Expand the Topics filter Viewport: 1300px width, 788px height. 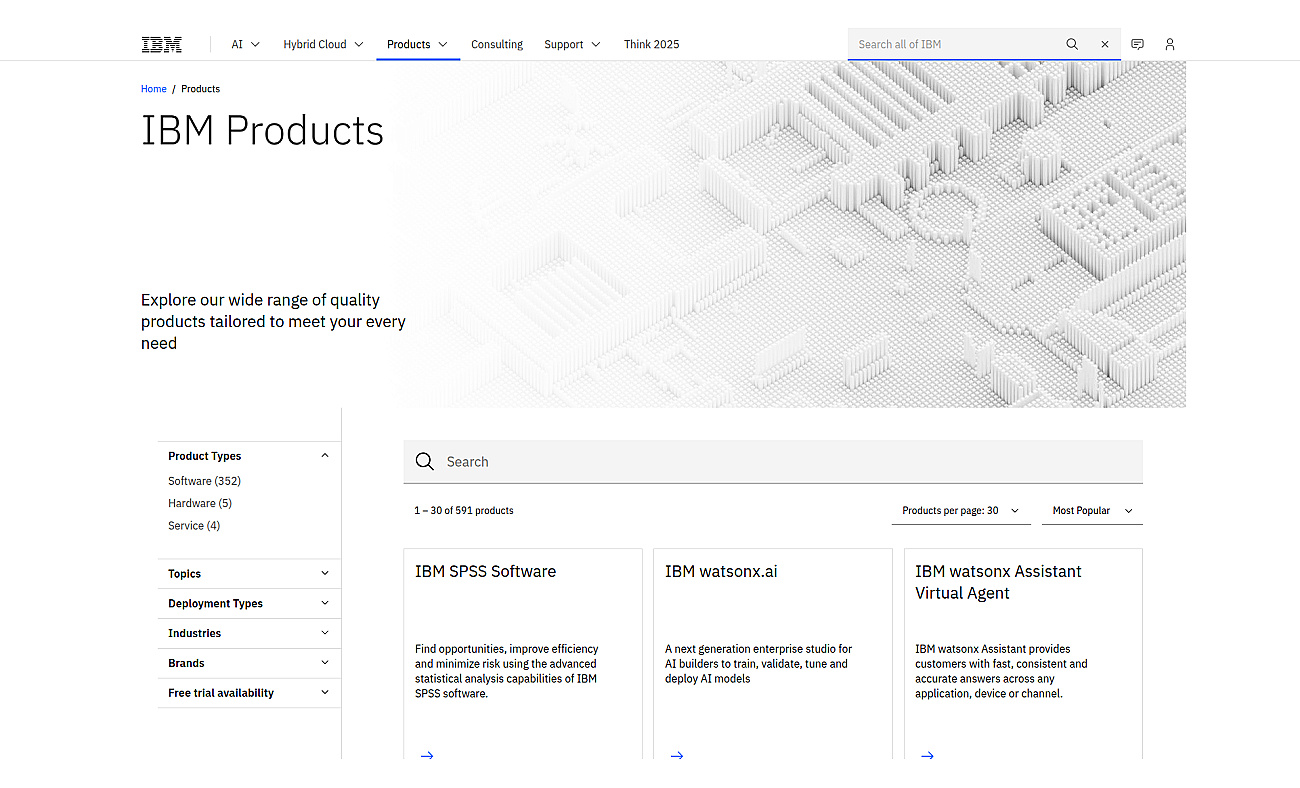(x=249, y=574)
